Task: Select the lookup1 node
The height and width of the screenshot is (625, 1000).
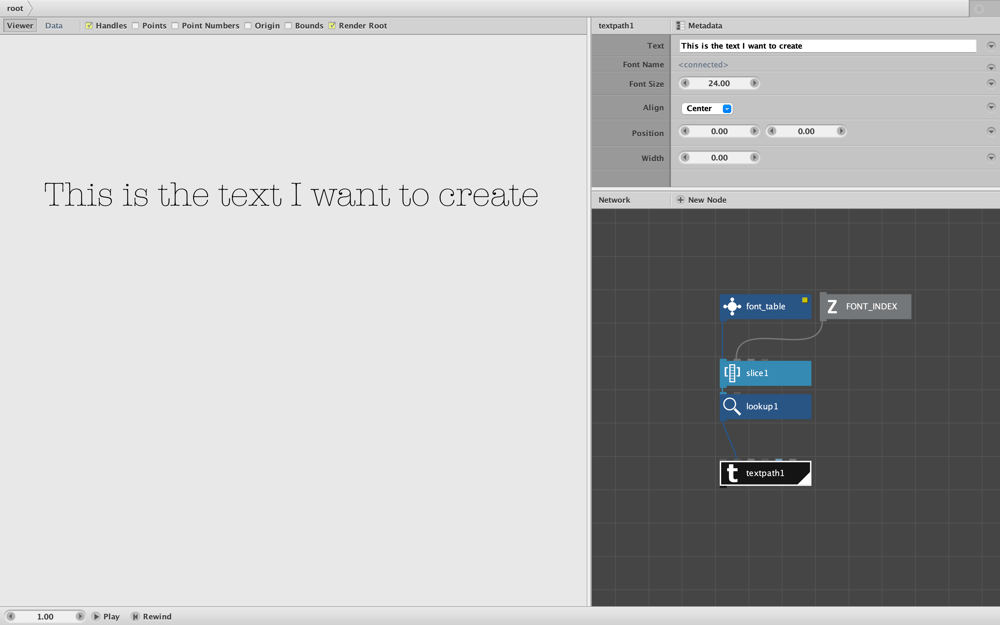Action: [x=765, y=406]
